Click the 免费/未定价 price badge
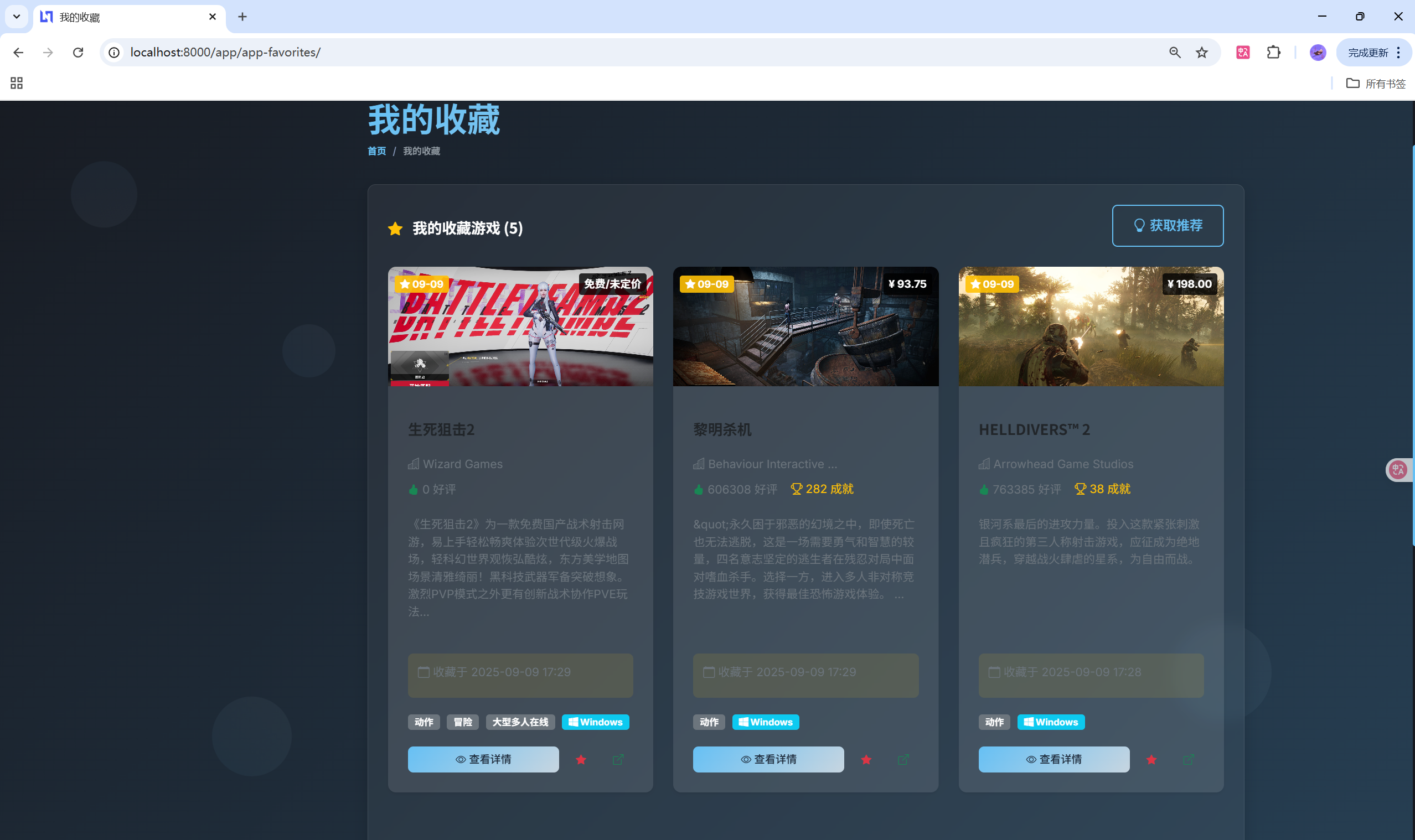The image size is (1415, 840). pyautogui.click(x=612, y=283)
